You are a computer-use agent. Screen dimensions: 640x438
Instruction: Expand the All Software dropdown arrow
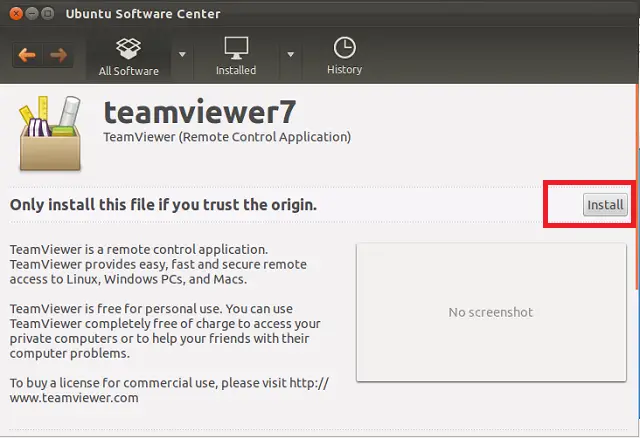[182, 54]
